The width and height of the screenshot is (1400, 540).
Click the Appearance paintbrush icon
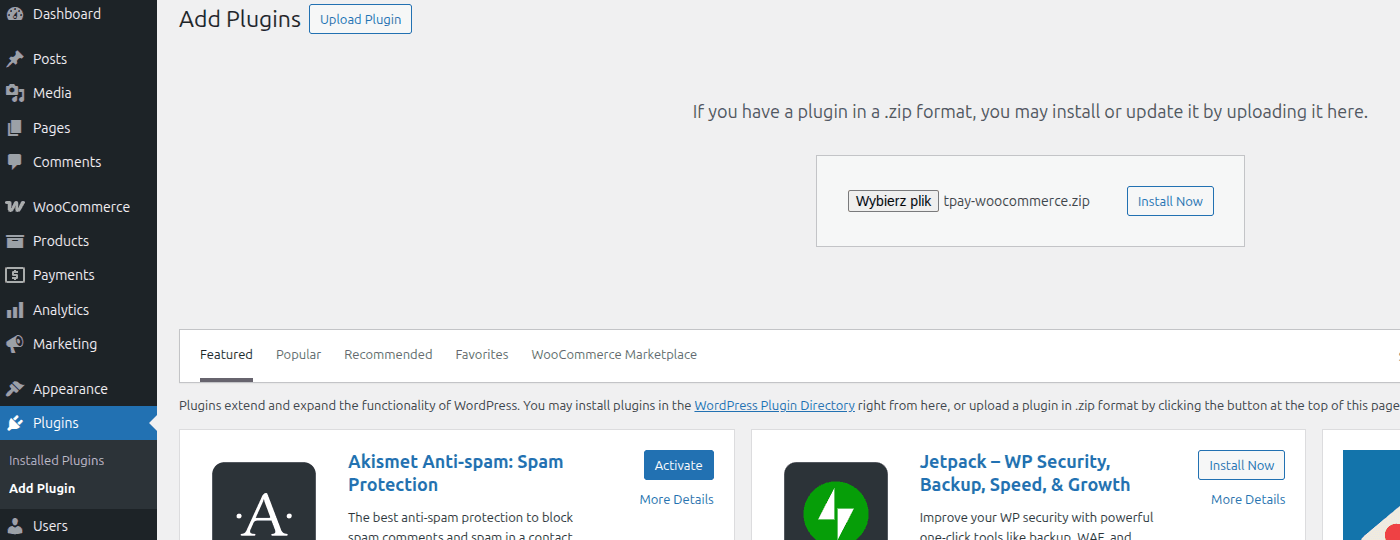[15, 389]
